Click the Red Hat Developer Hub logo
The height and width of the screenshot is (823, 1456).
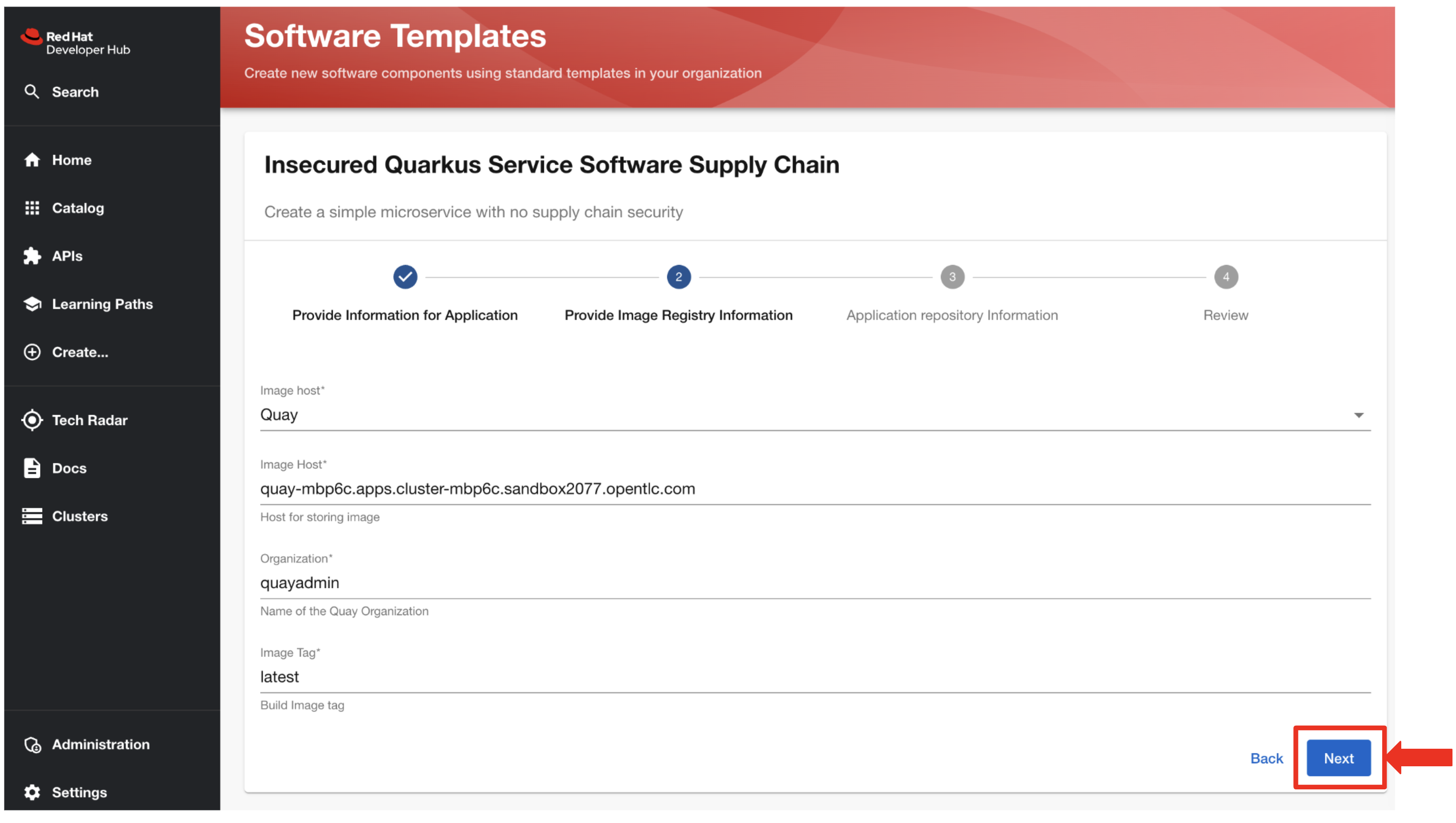coord(75,42)
